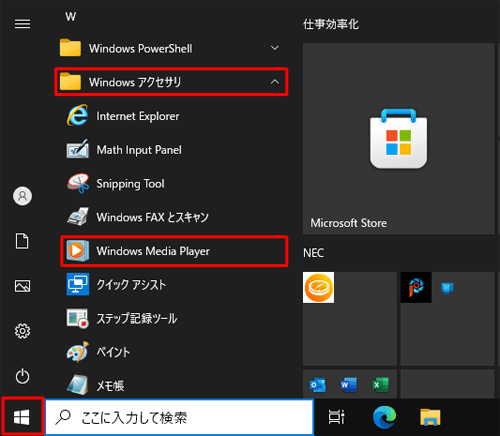Open the orange compass NEC tile
Image resolution: width=500 pixels, height=436 pixels.
318,287
